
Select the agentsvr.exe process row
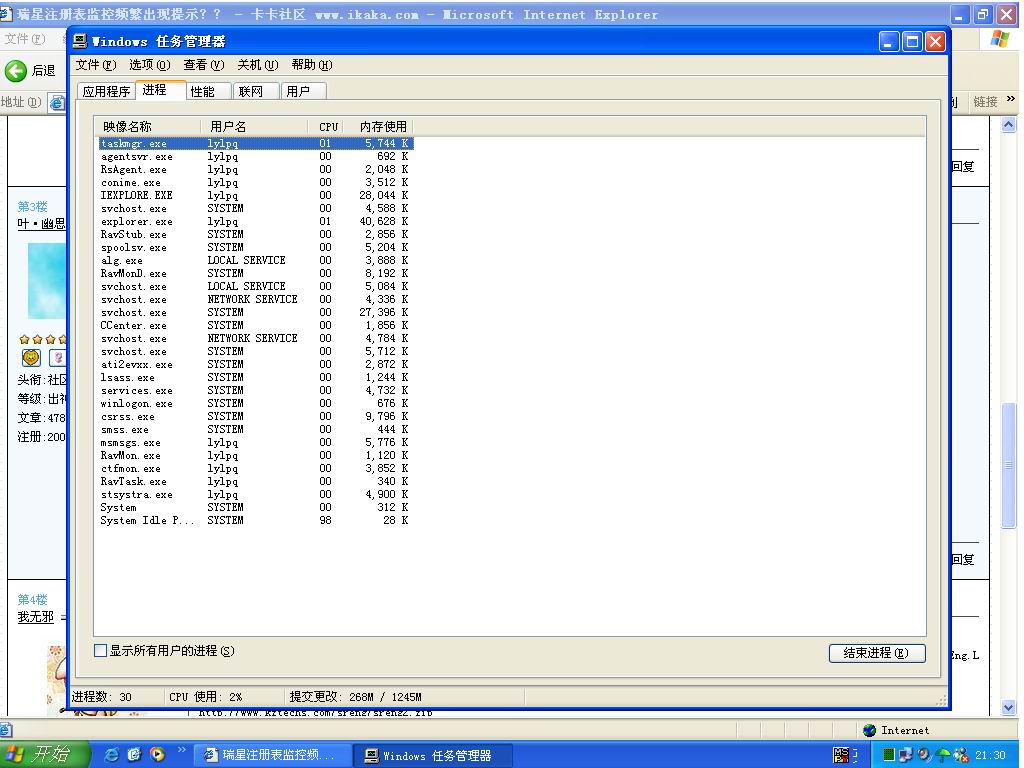255,157
